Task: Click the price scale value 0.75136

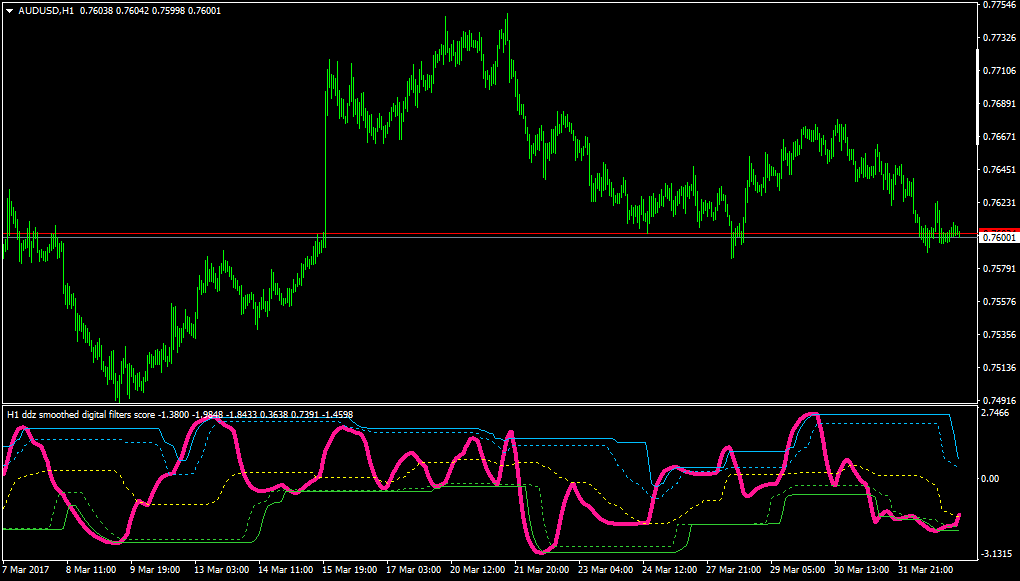Action: [999, 368]
